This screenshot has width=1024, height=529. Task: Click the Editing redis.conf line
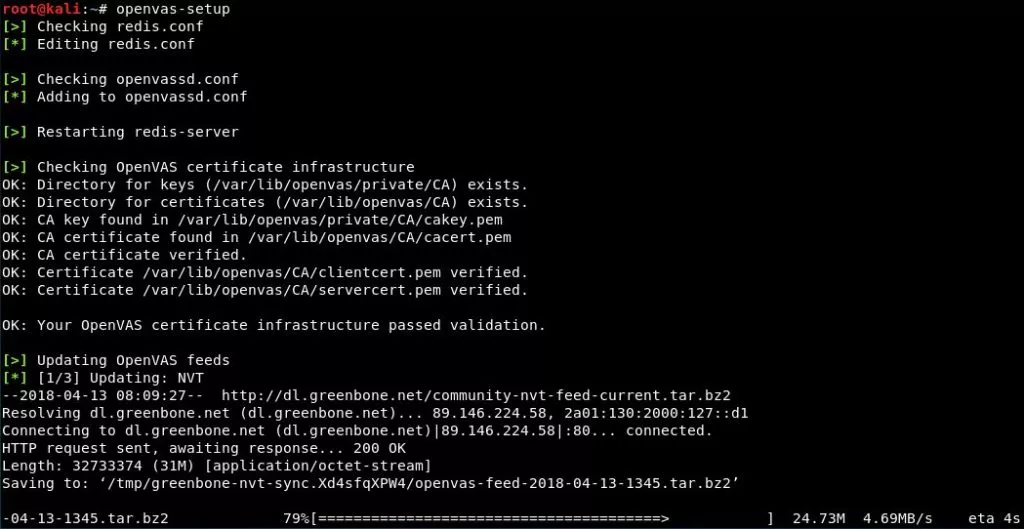tap(98, 44)
